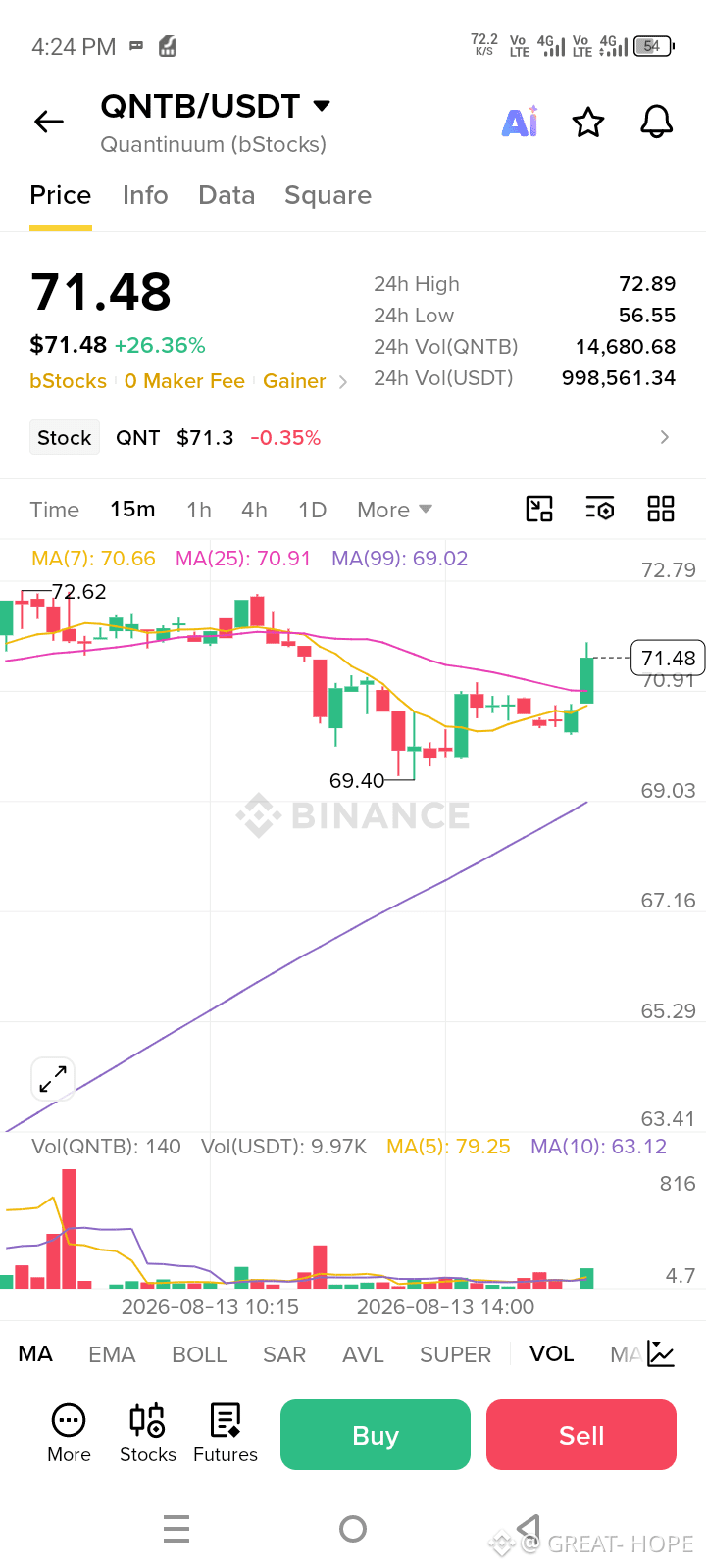The width and height of the screenshot is (706, 1568).
Task: Tap the Android back triangle button
Action: click(529, 1529)
